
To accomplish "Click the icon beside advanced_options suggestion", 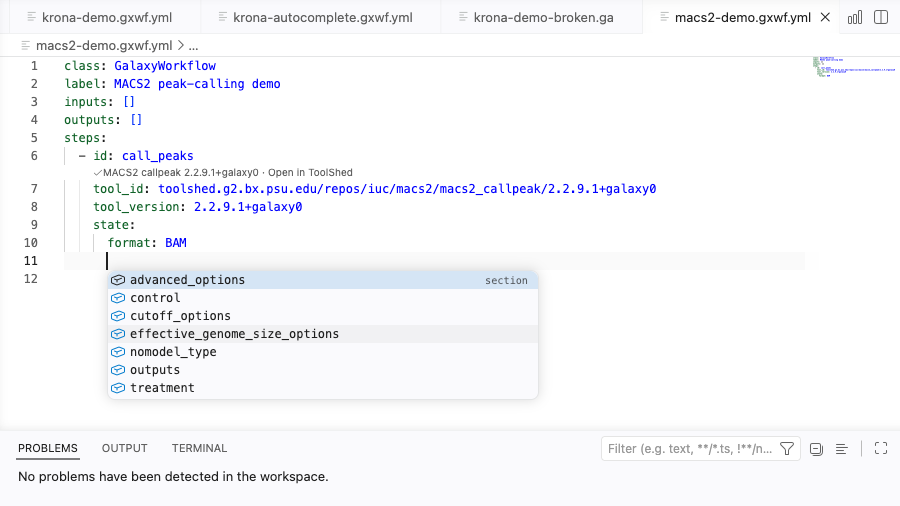I will point(118,280).
